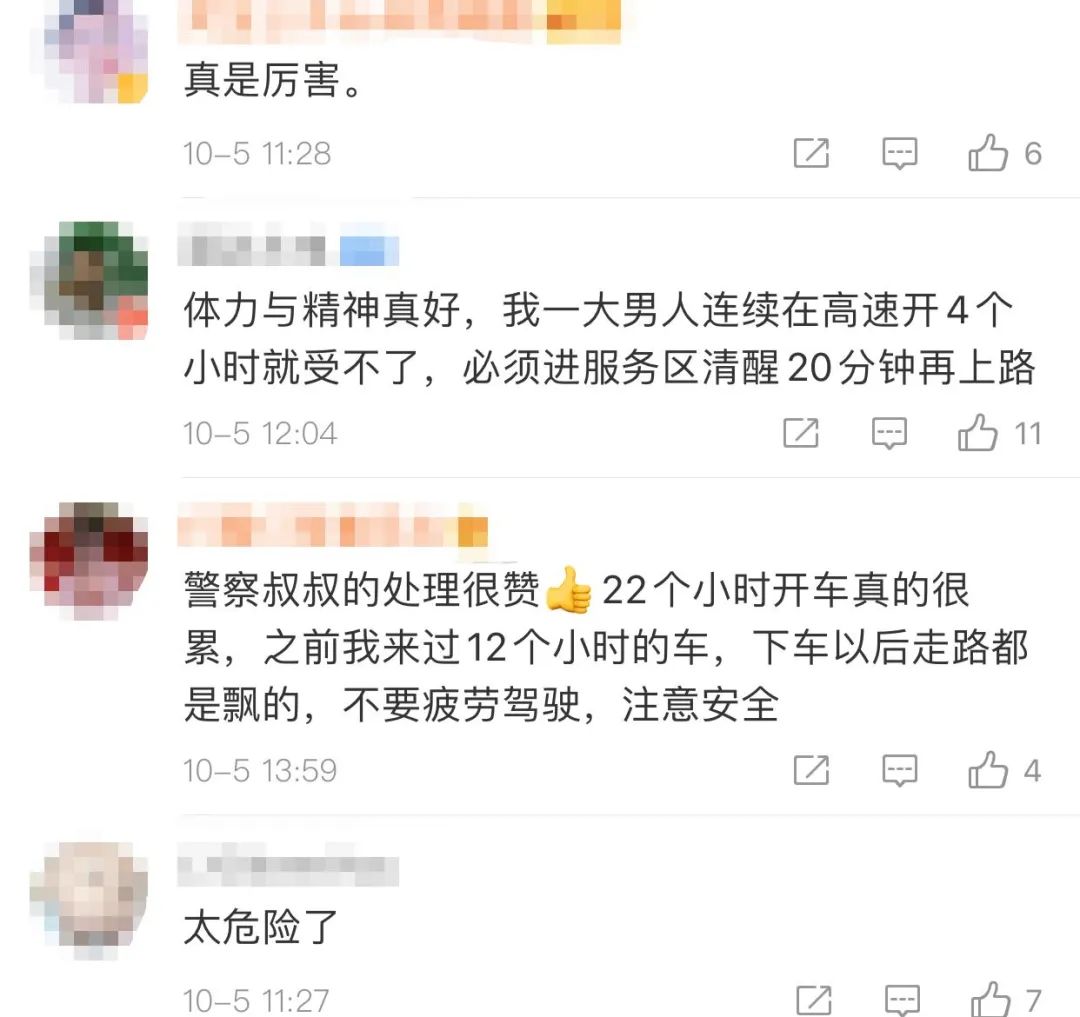Tap the comment text "太危险了"

pos(260,927)
